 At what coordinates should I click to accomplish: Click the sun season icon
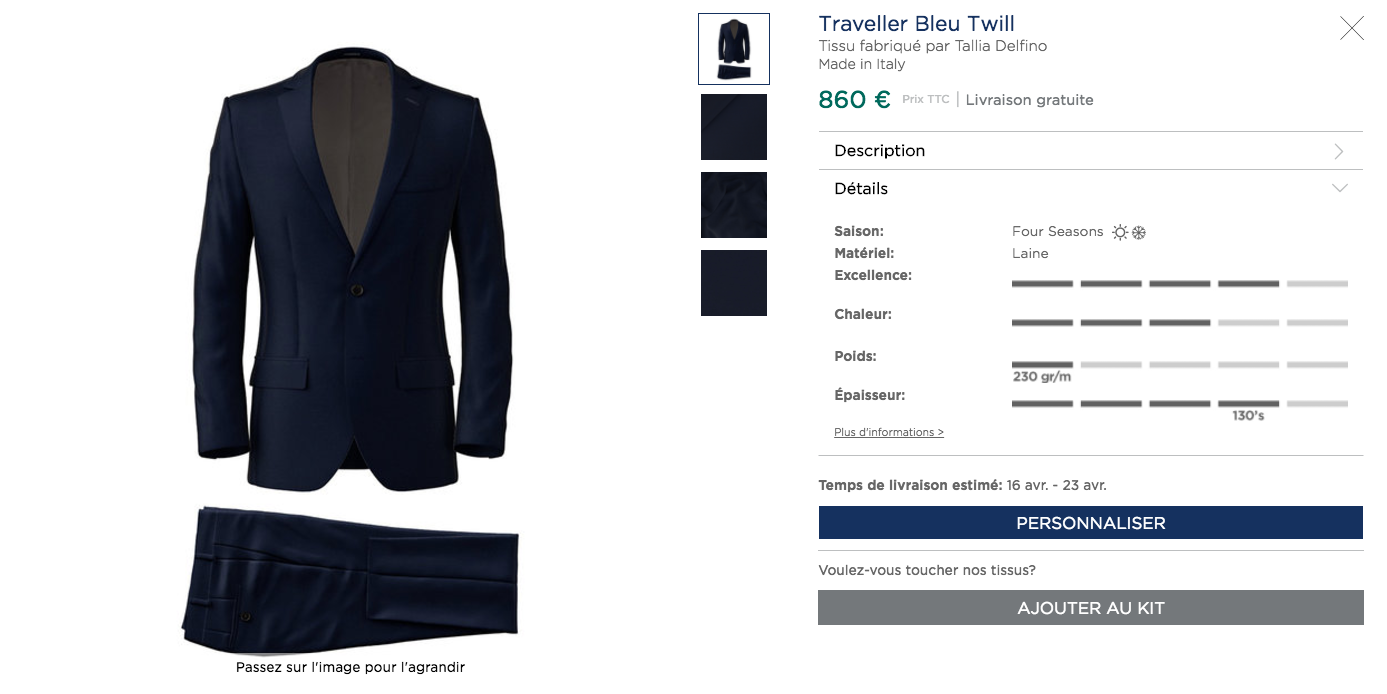(1120, 232)
